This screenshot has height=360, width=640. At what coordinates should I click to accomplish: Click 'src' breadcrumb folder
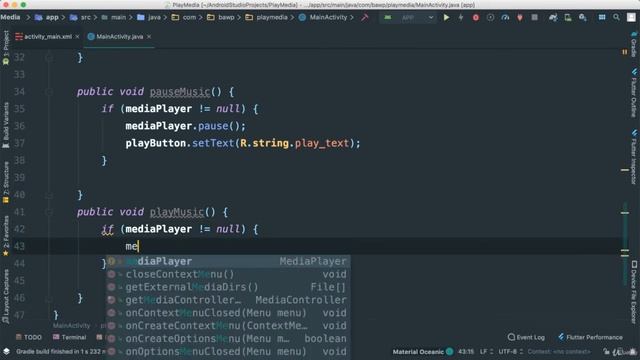coord(80,18)
